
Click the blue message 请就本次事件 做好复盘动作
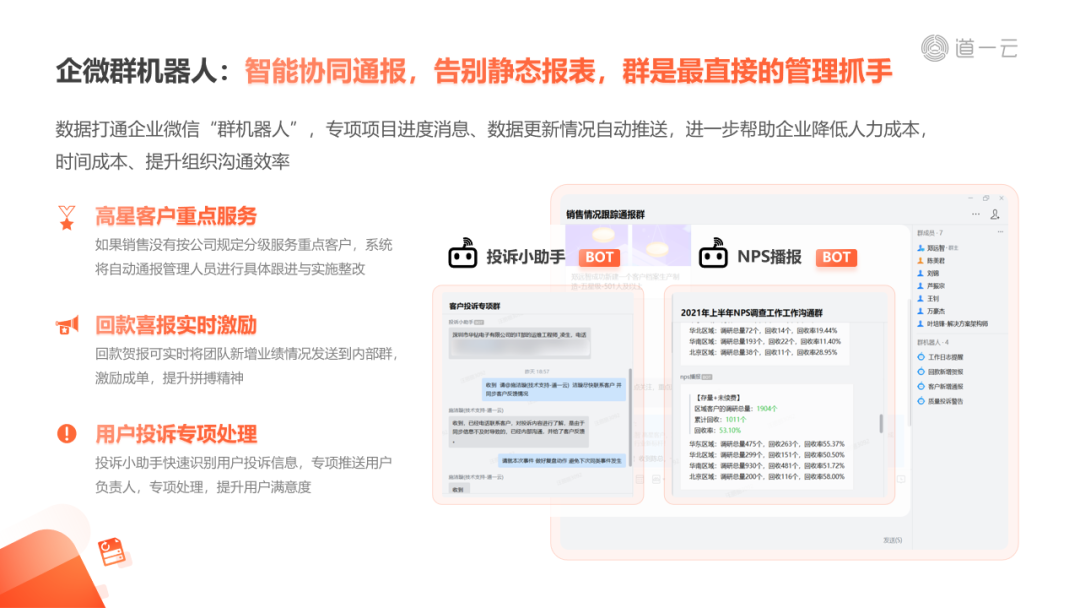562,461
